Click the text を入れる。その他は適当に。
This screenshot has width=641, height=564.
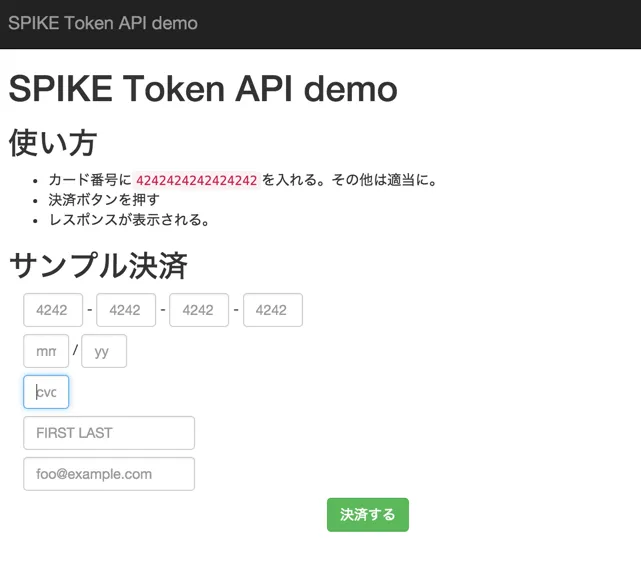point(350,181)
